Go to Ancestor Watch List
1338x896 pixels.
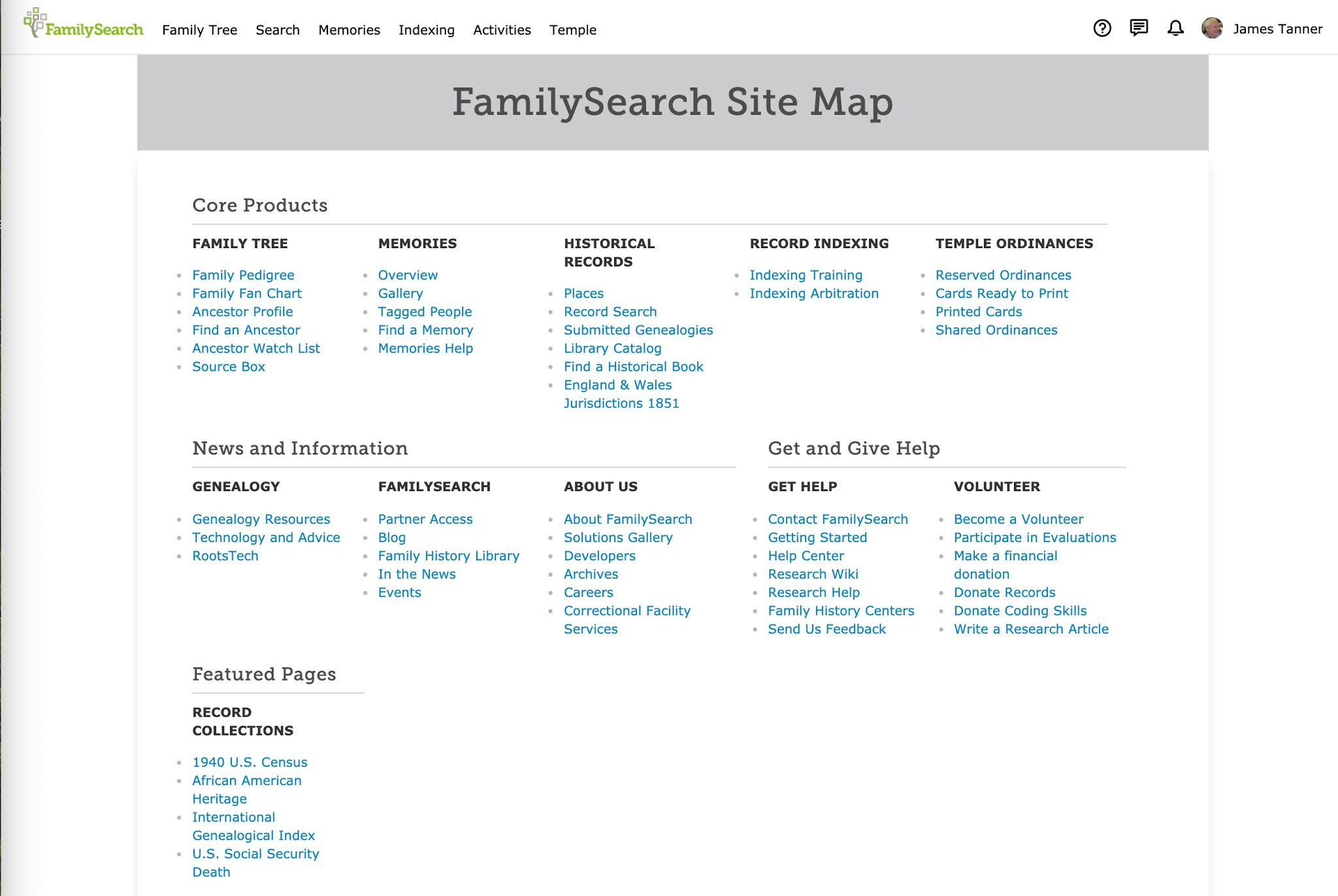click(255, 348)
